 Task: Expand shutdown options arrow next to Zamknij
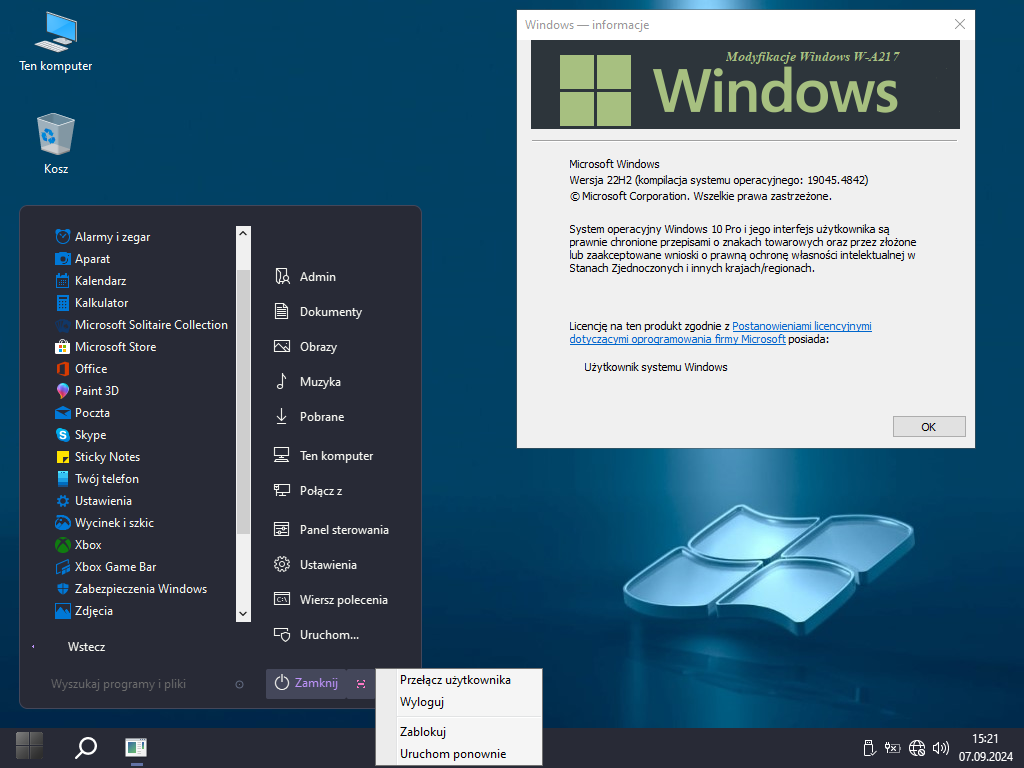point(360,684)
